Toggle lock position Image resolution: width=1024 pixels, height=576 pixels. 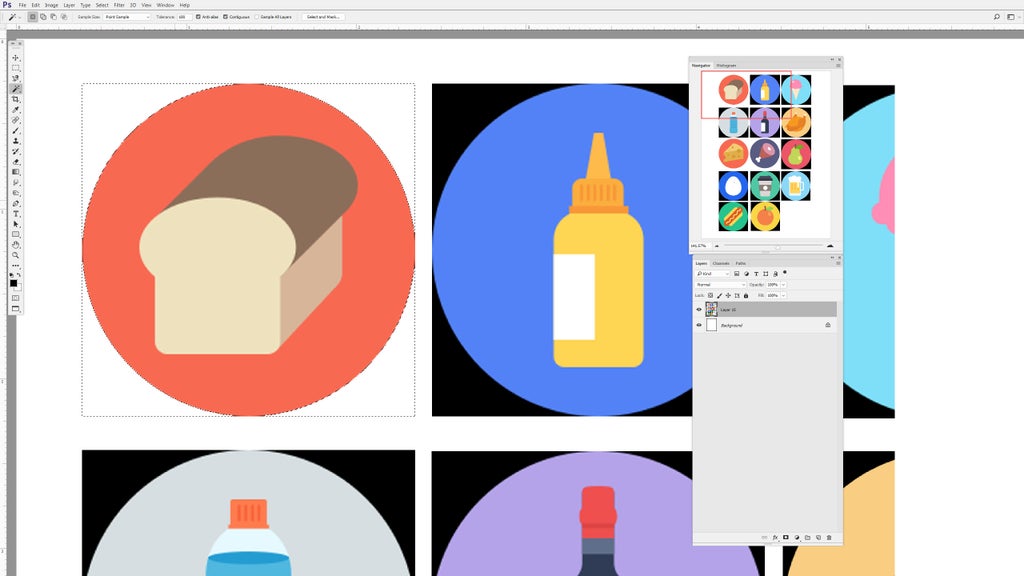click(728, 295)
